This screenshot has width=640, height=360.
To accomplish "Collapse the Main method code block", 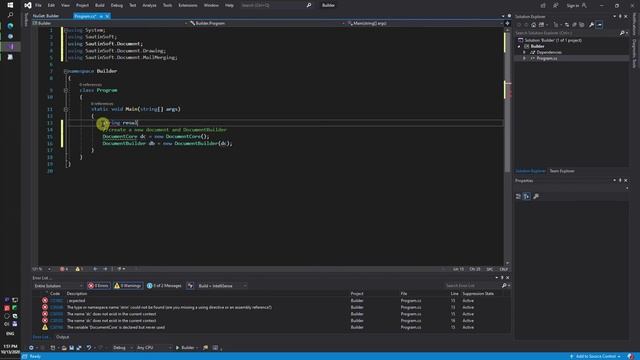I will (65, 109).
